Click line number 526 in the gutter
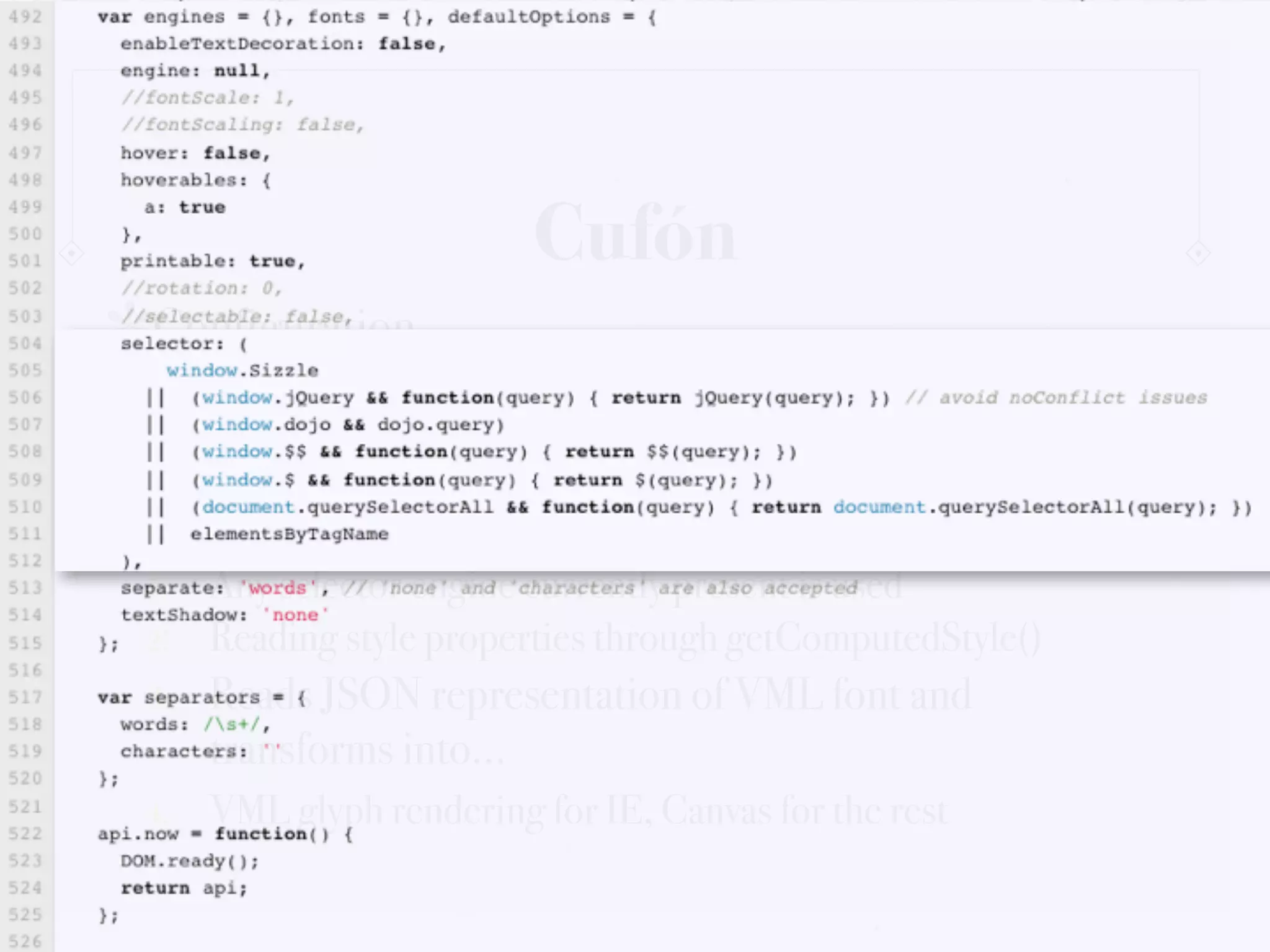The height and width of the screenshot is (952, 1270). [25, 942]
